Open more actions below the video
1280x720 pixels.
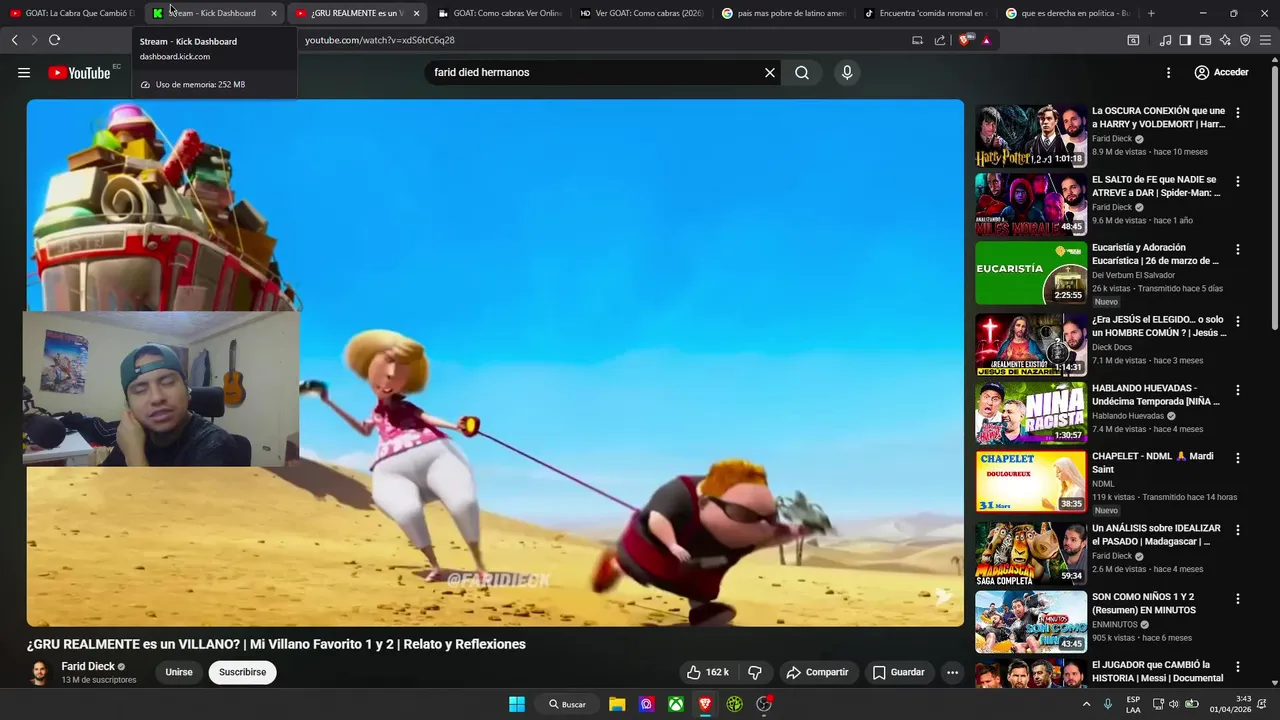pos(952,672)
